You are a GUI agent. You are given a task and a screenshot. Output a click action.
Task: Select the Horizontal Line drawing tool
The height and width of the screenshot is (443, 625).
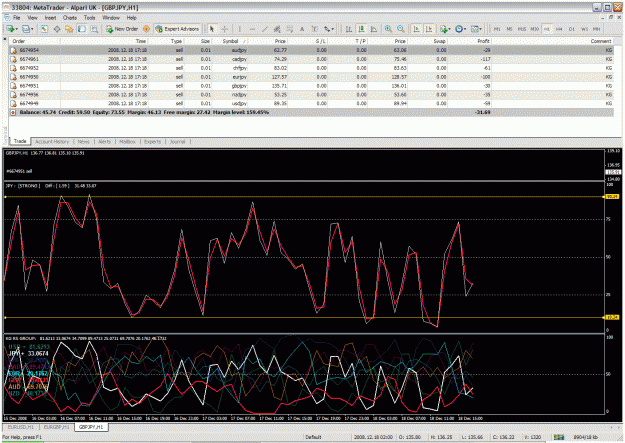[252, 29]
